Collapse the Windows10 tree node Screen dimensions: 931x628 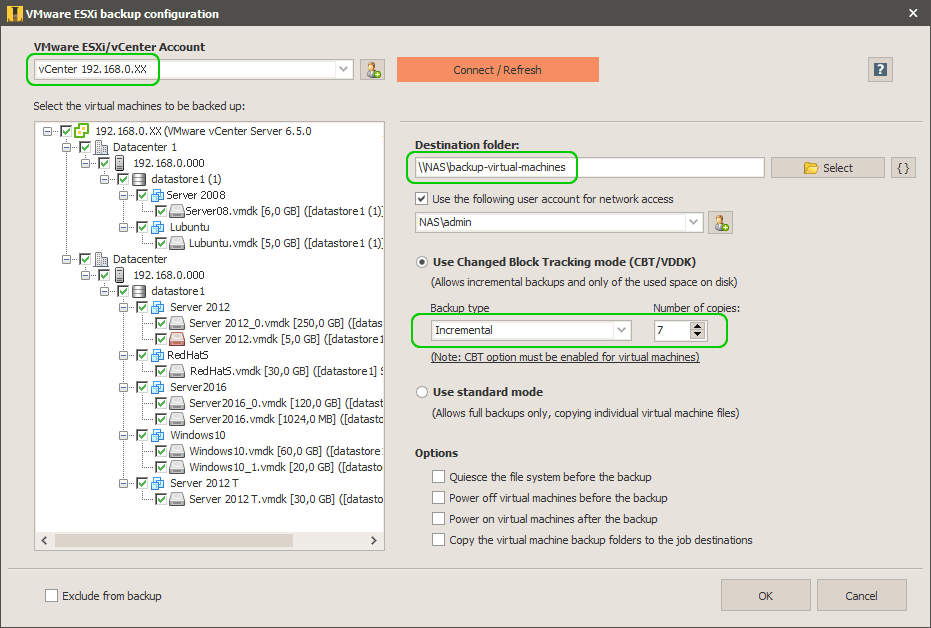124,436
